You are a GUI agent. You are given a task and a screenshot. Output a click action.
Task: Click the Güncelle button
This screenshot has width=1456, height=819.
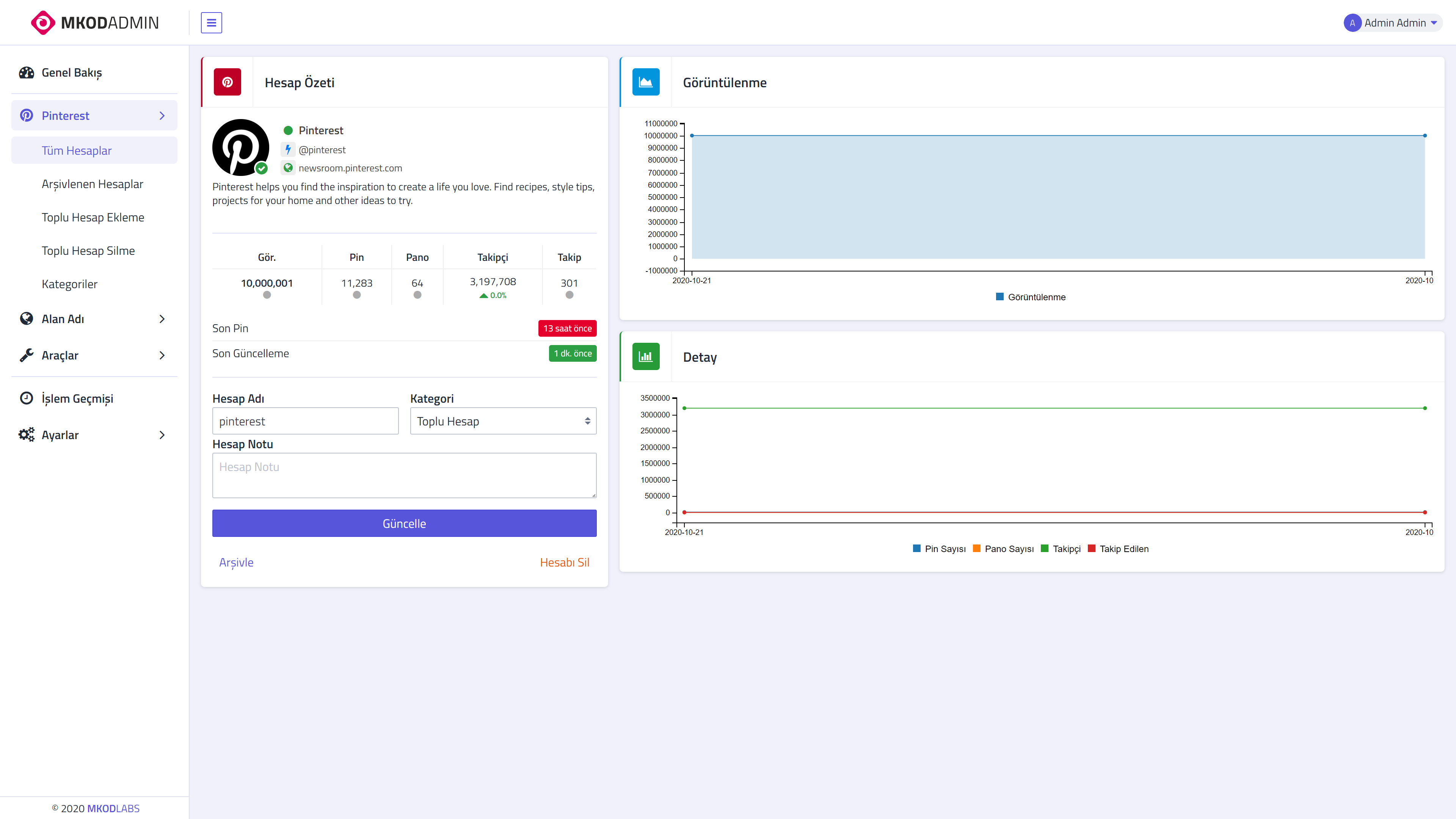point(405,523)
